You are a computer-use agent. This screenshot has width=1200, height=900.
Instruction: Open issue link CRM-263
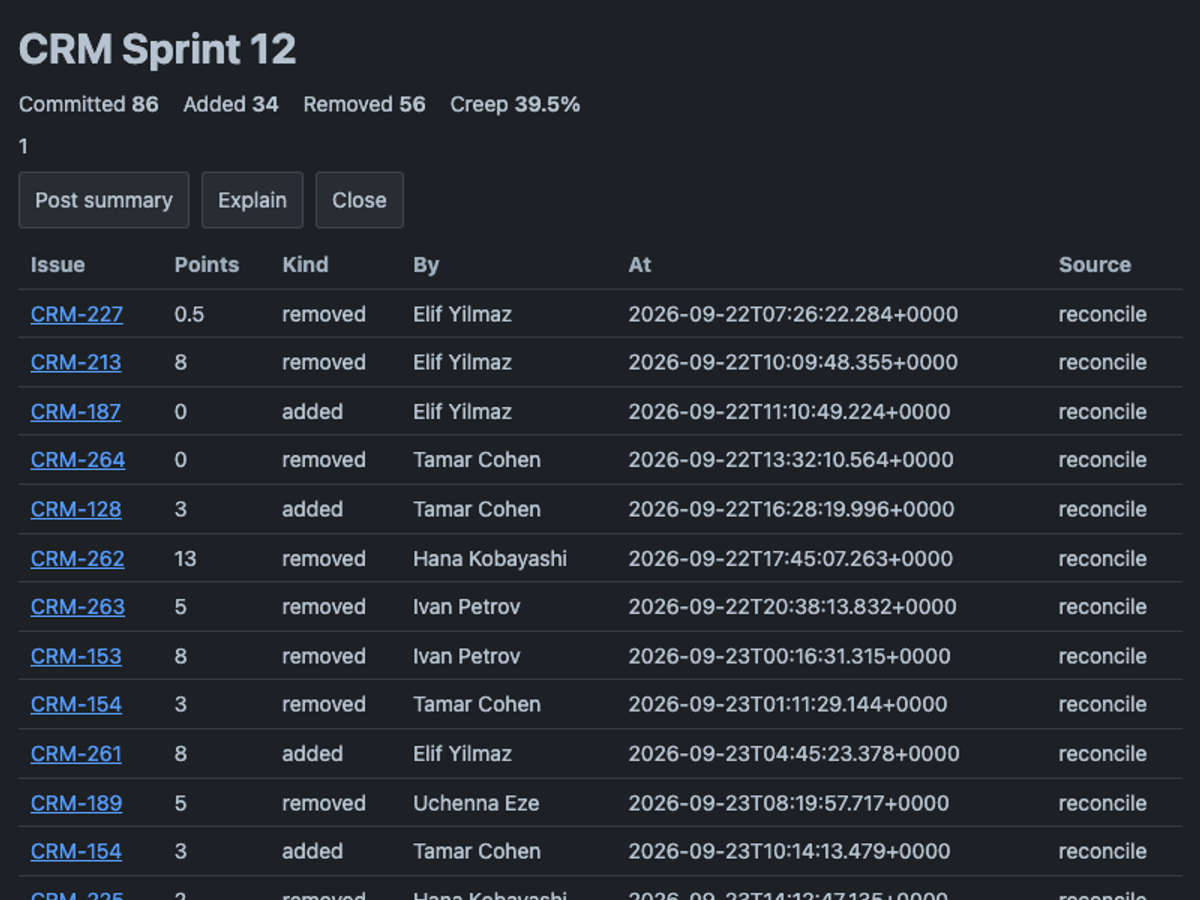click(x=78, y=607)
